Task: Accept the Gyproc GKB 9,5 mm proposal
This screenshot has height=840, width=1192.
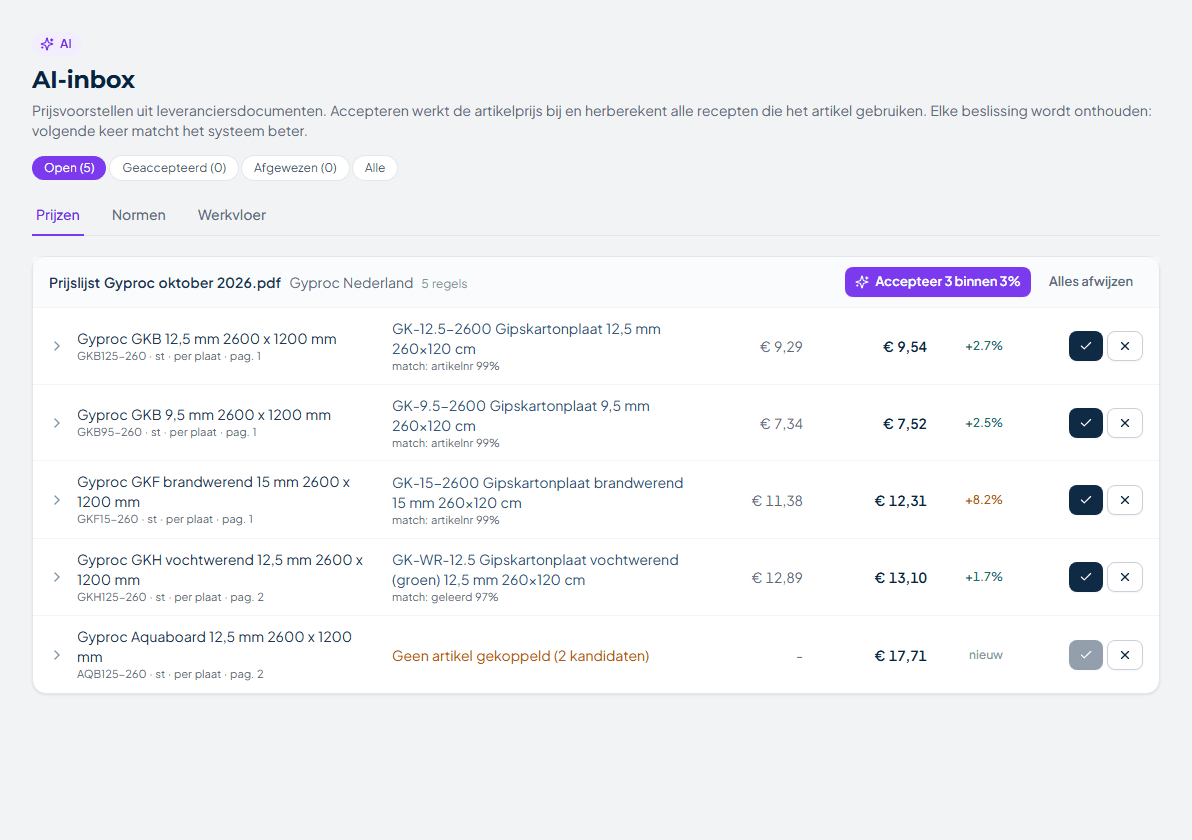Action: tap(1086, 423)
